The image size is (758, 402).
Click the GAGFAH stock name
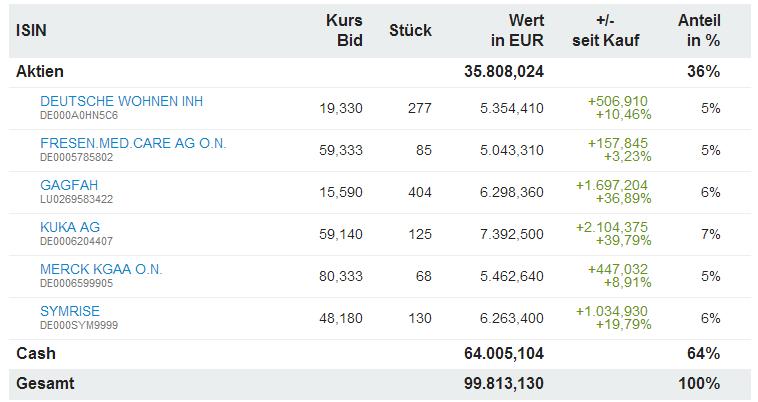pos(69,185)
